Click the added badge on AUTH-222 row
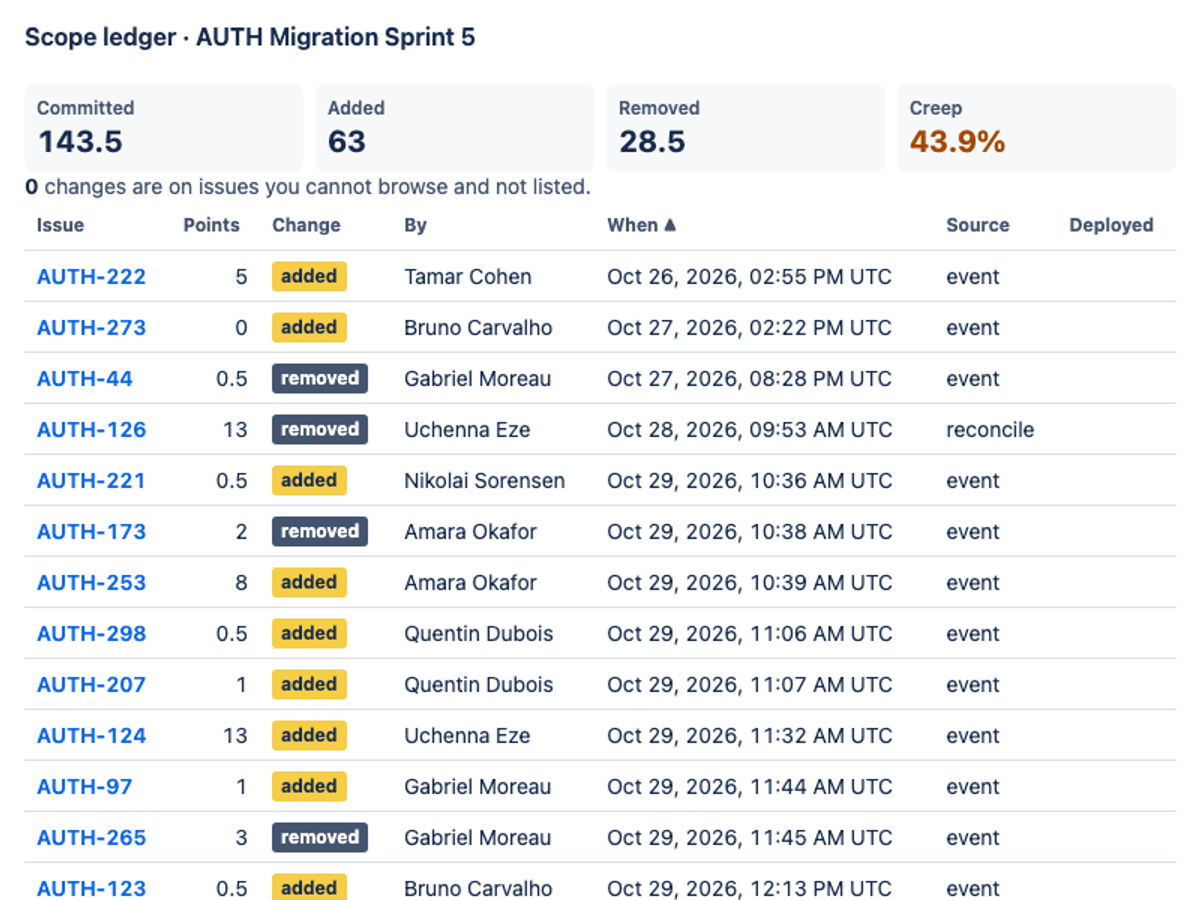 pos(309,276)
